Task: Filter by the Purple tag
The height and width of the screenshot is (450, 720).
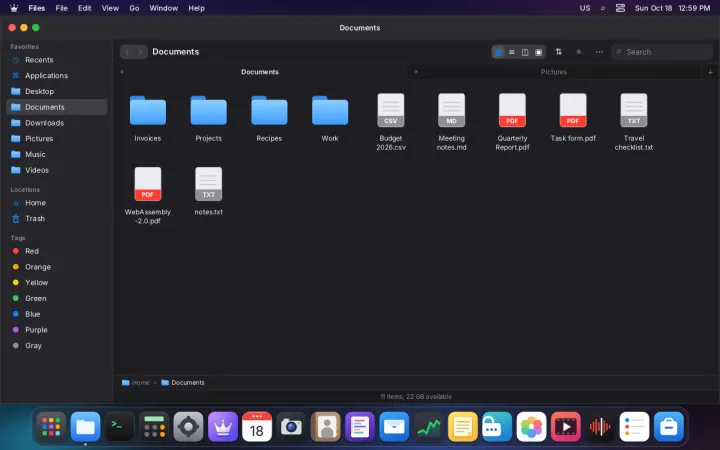Action: [x=56, y=330]
